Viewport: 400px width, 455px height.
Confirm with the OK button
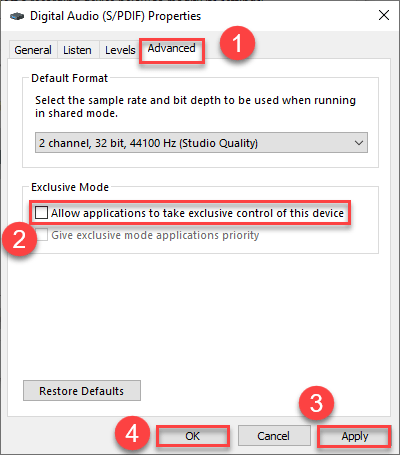pos(193,436)
